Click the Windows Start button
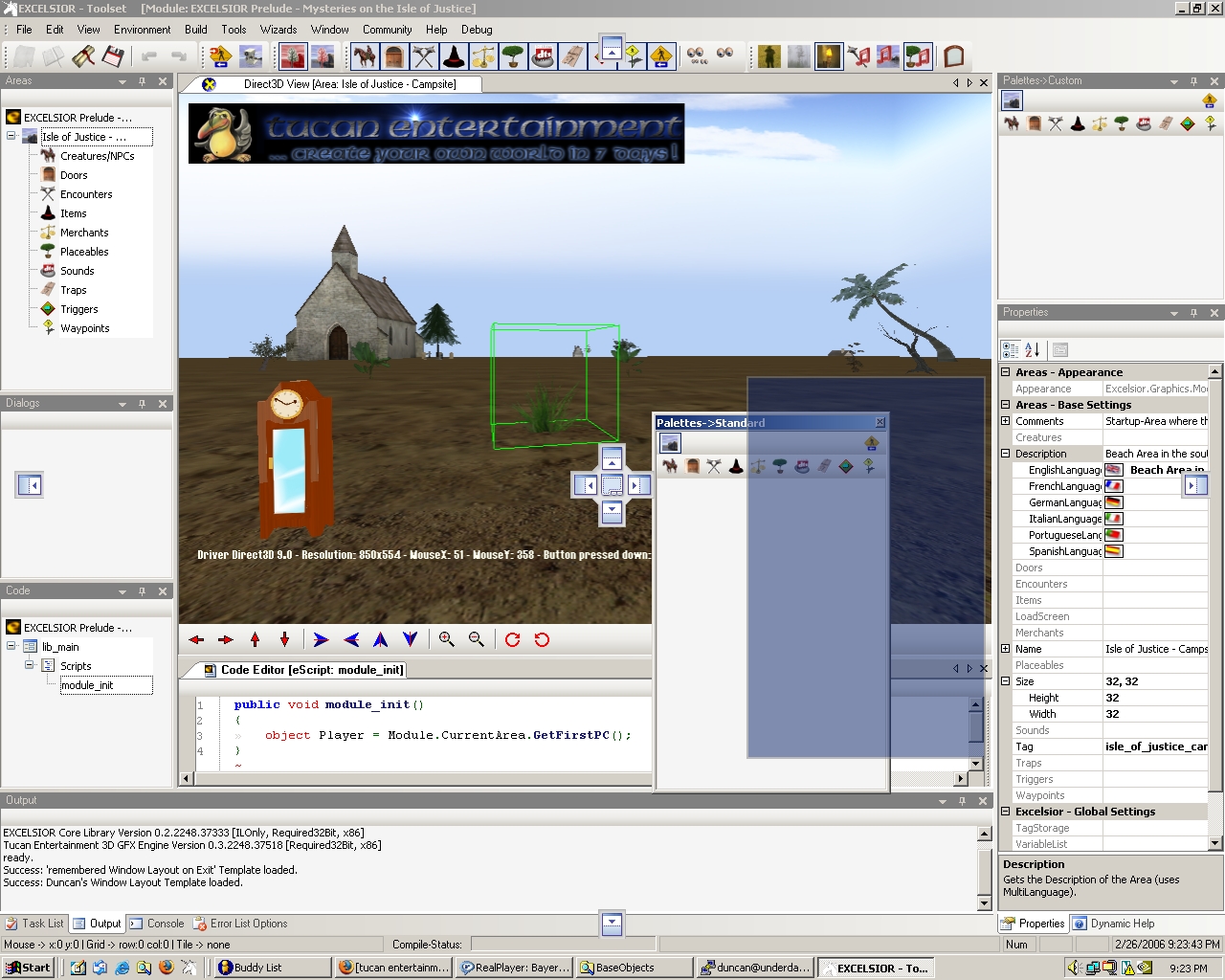Screen dimensions: 1225x980 (28, 968)
